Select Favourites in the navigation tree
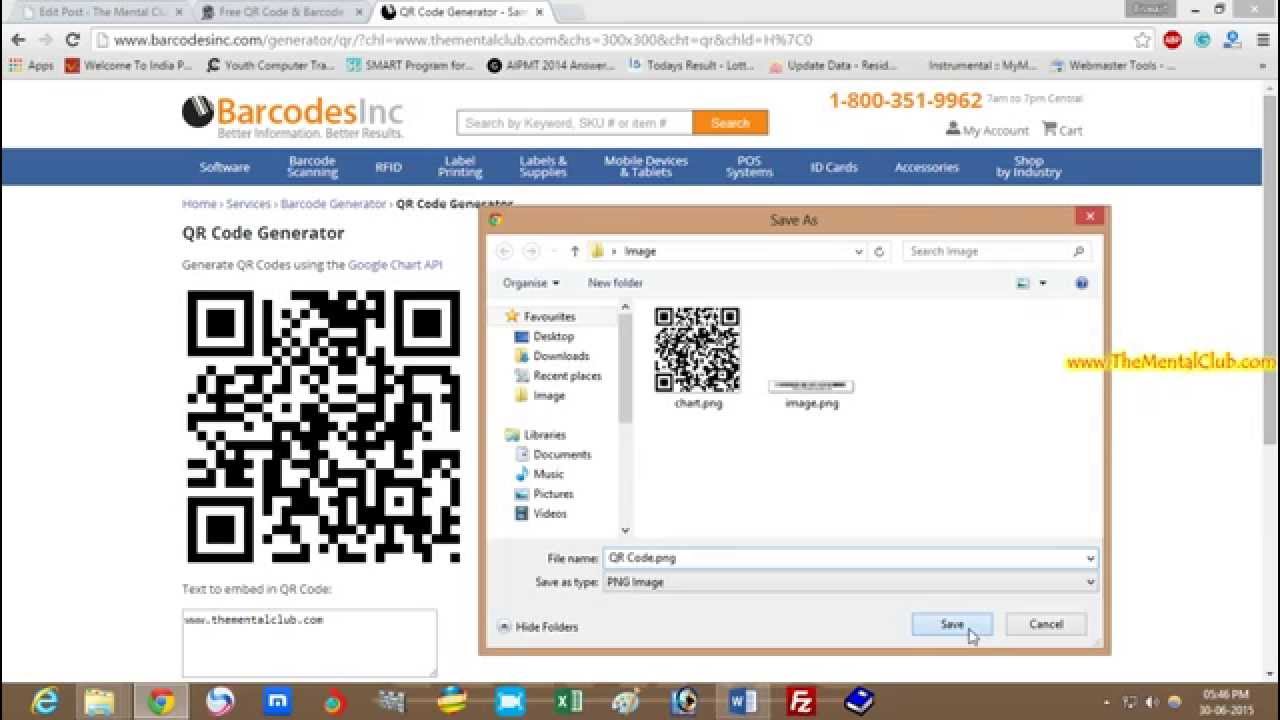Image resolution: width=1280 pixels, height=720 pixels. tap(549, 316)
